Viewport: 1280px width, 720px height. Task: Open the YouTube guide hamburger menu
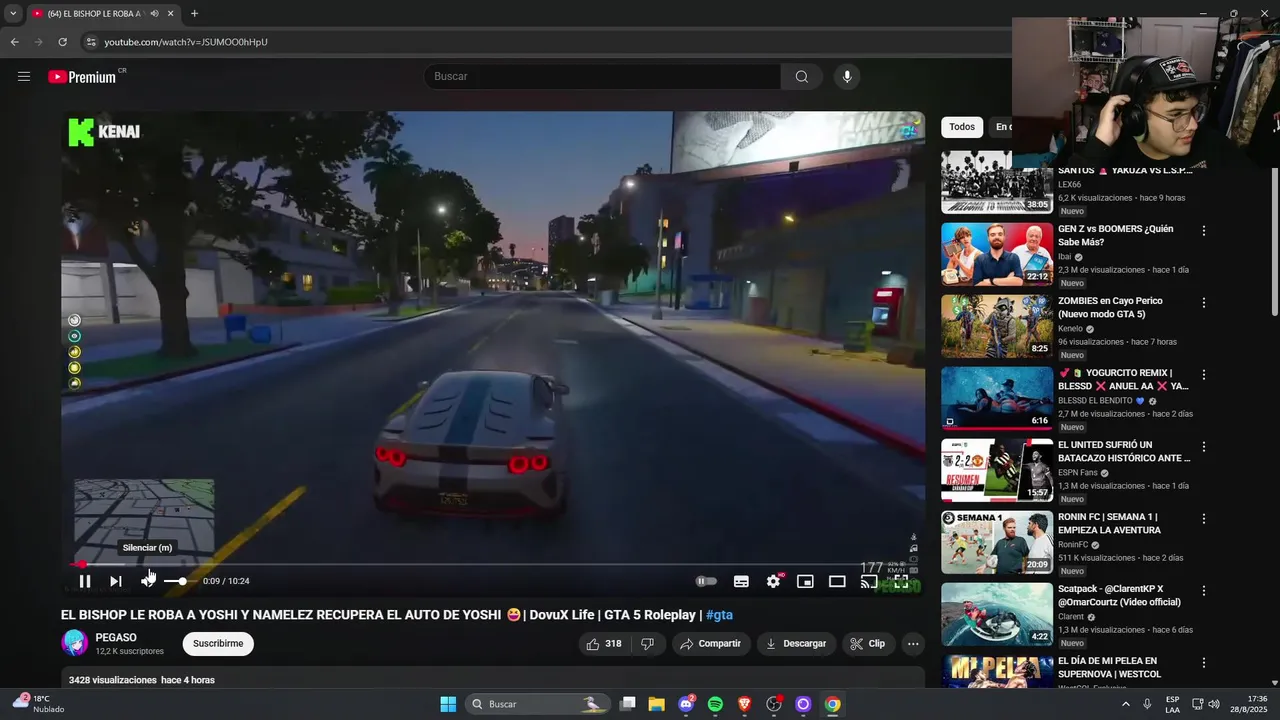[x=24, y=77]
